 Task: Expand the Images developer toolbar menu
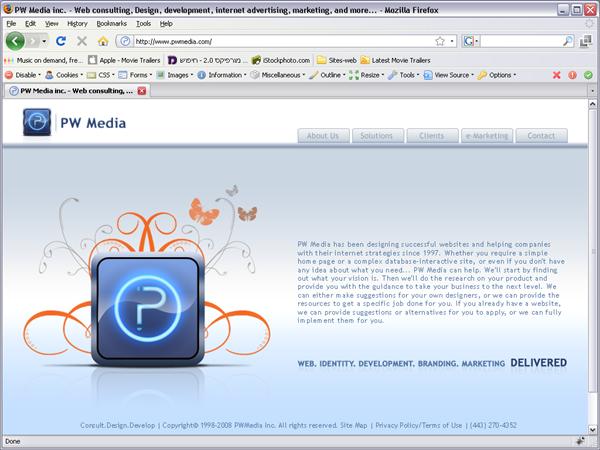click(174, 75)
